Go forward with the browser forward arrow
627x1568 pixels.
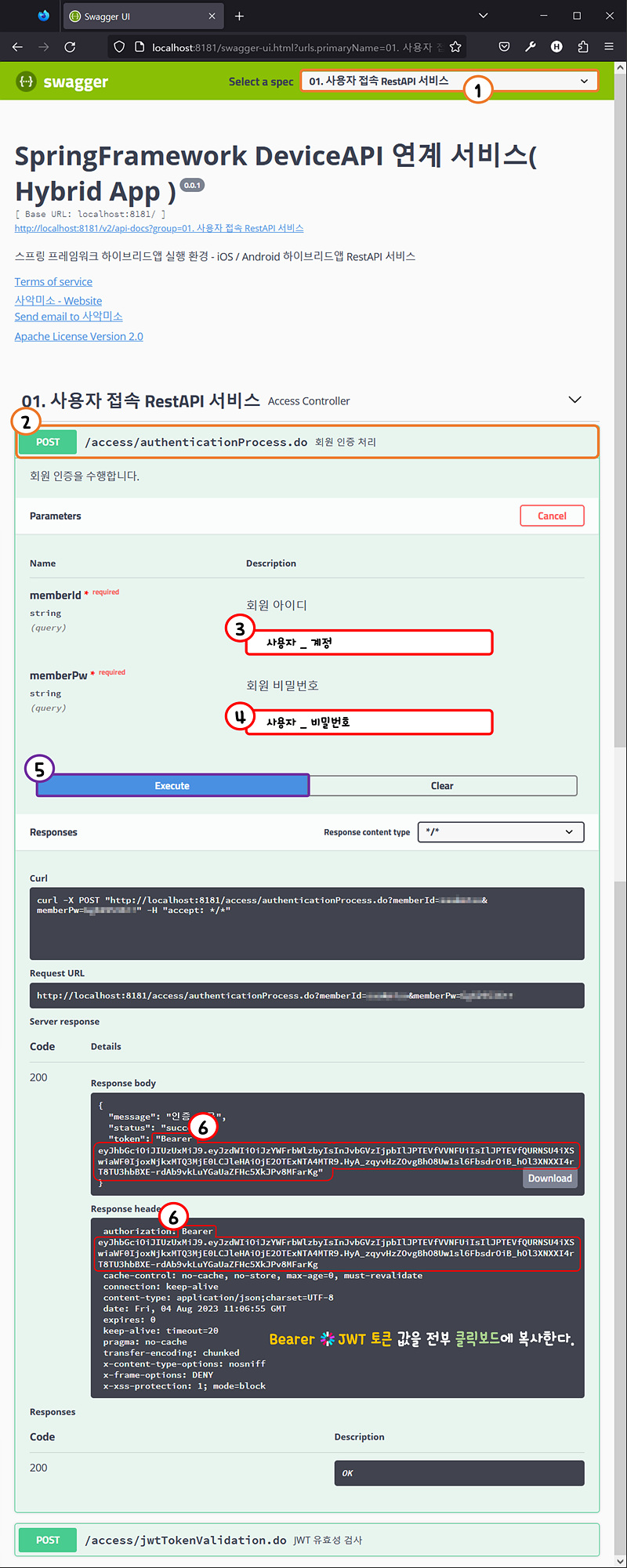44,47
